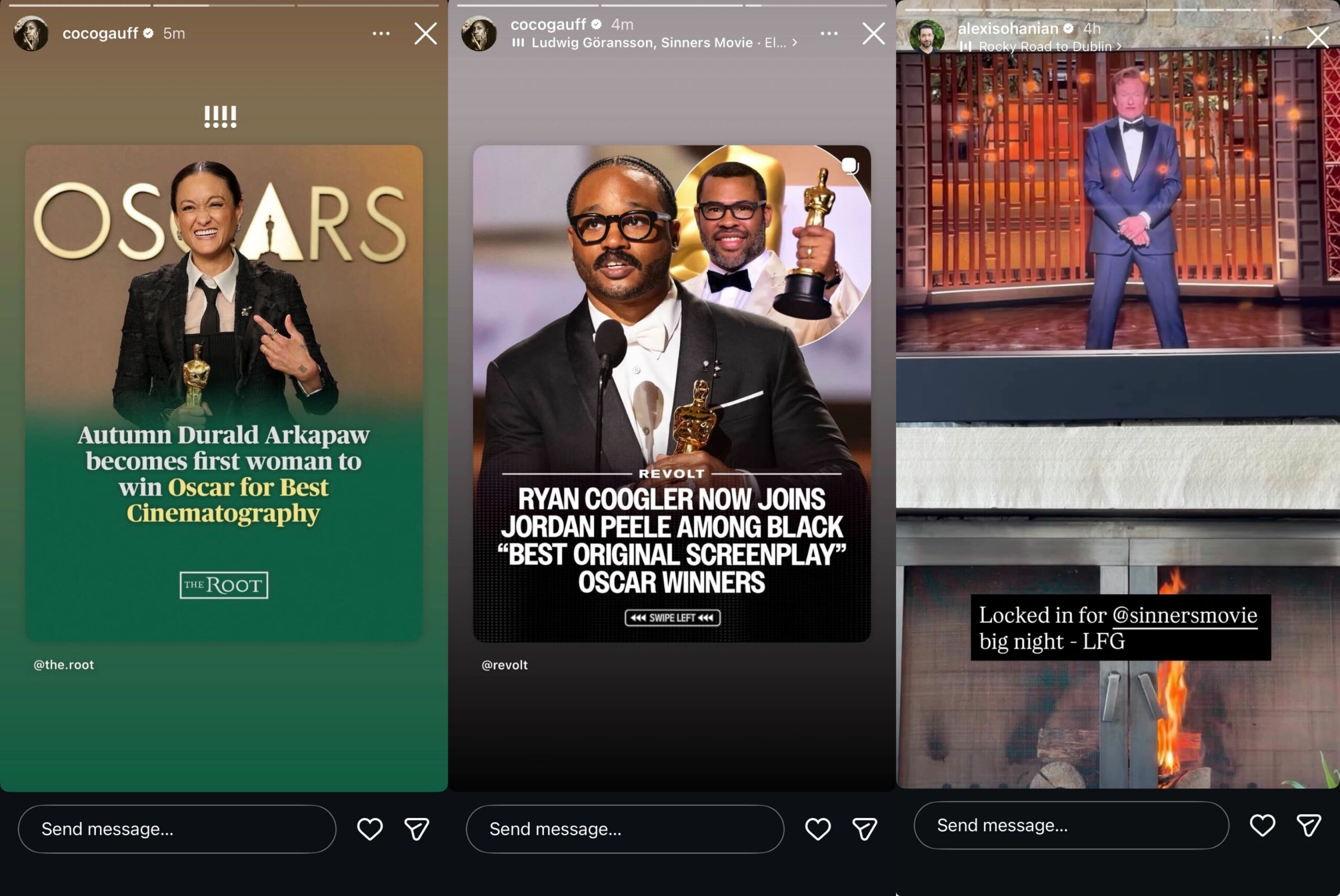Expand the chevron after Rocky Road to Dublin
Viewport: 1340px width, 896px height.
click(x=1119, y=46)
